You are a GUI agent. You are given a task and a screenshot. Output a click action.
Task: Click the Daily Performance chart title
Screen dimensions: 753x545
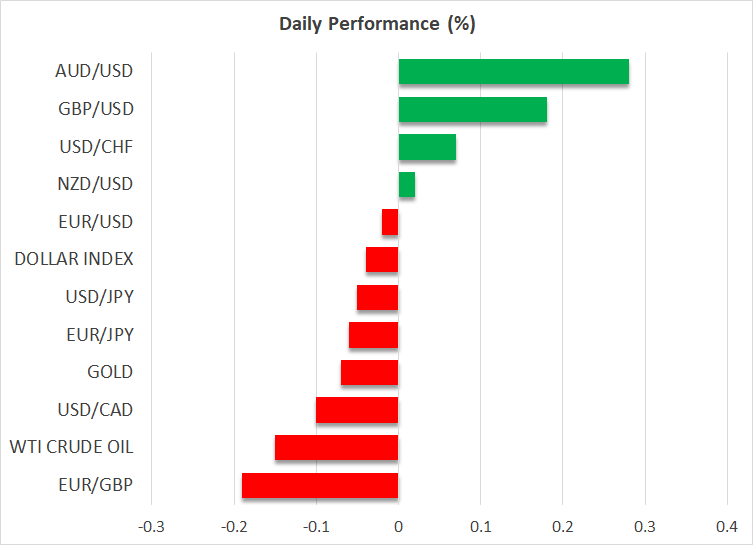pyautogui.click(x=376, y=25)
